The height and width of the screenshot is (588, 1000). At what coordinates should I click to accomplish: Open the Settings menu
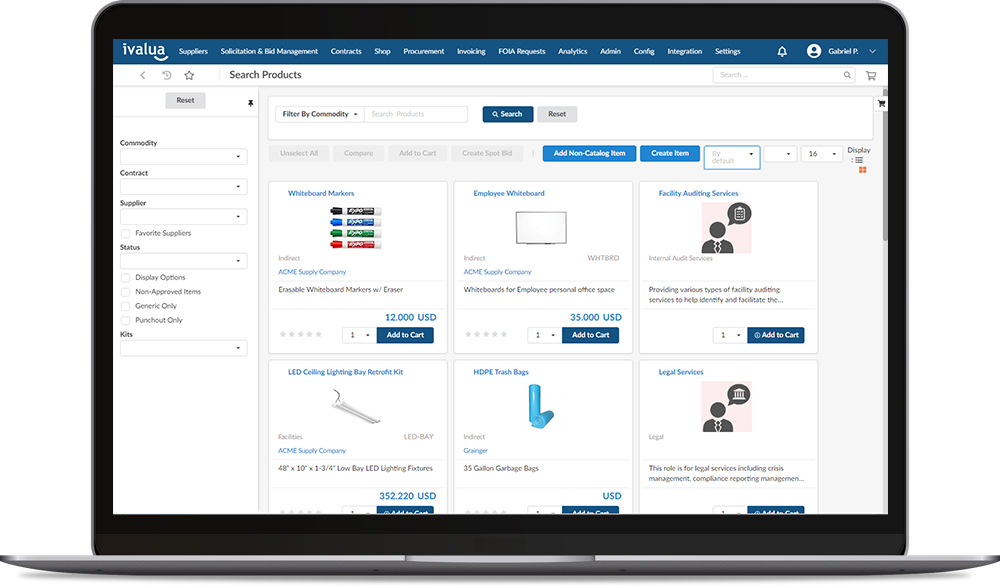click(728, 52)
